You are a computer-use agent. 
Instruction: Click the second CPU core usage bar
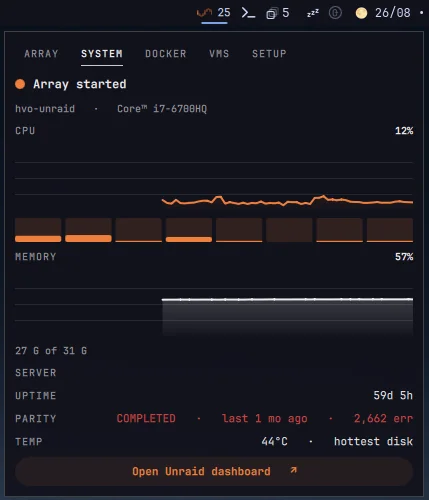pyautogui.click(x=88, y=230)
